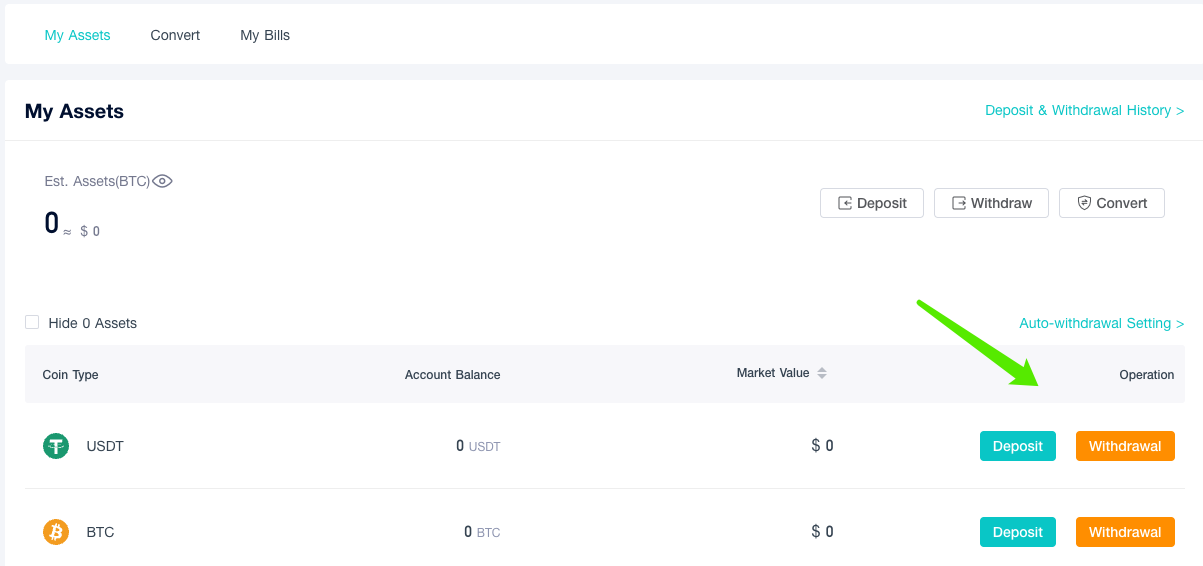
Task: Click the Account Balance column header
Action: tap(452, 375)
